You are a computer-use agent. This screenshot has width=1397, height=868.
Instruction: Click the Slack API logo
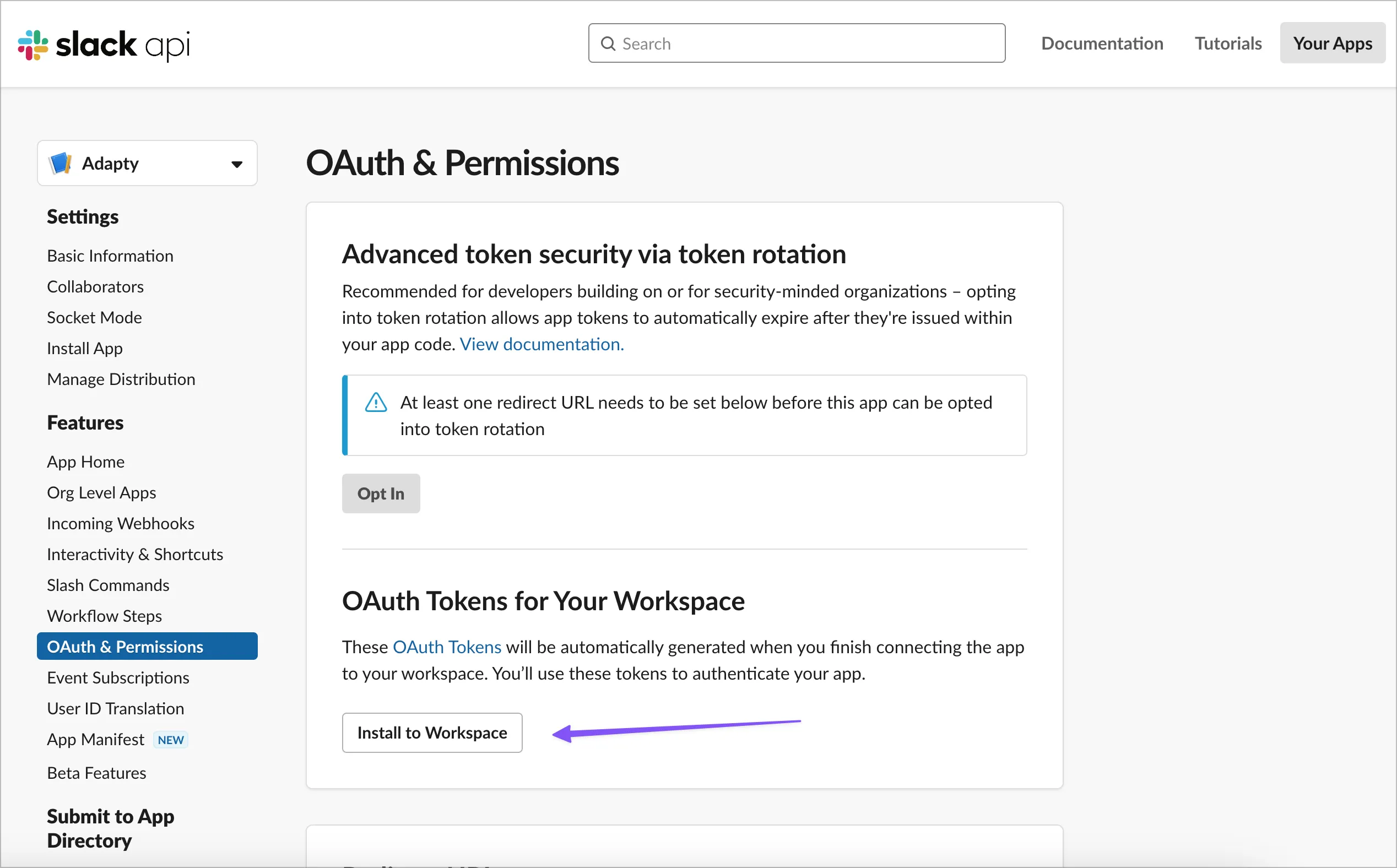(x=104, y=44)
